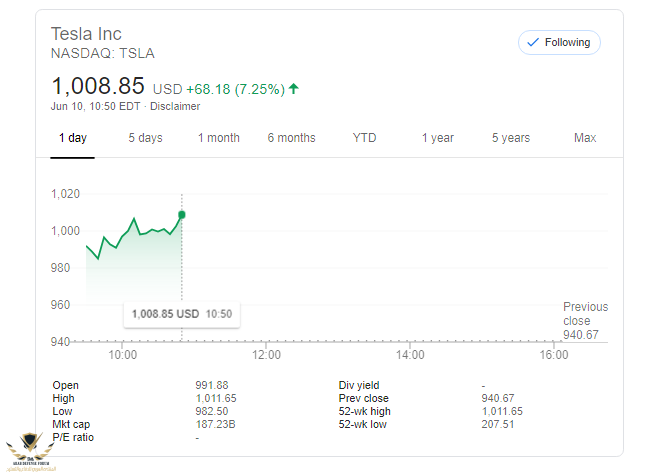
Task: Switch to the Max range tab
Action: click(x=585, y=138)
